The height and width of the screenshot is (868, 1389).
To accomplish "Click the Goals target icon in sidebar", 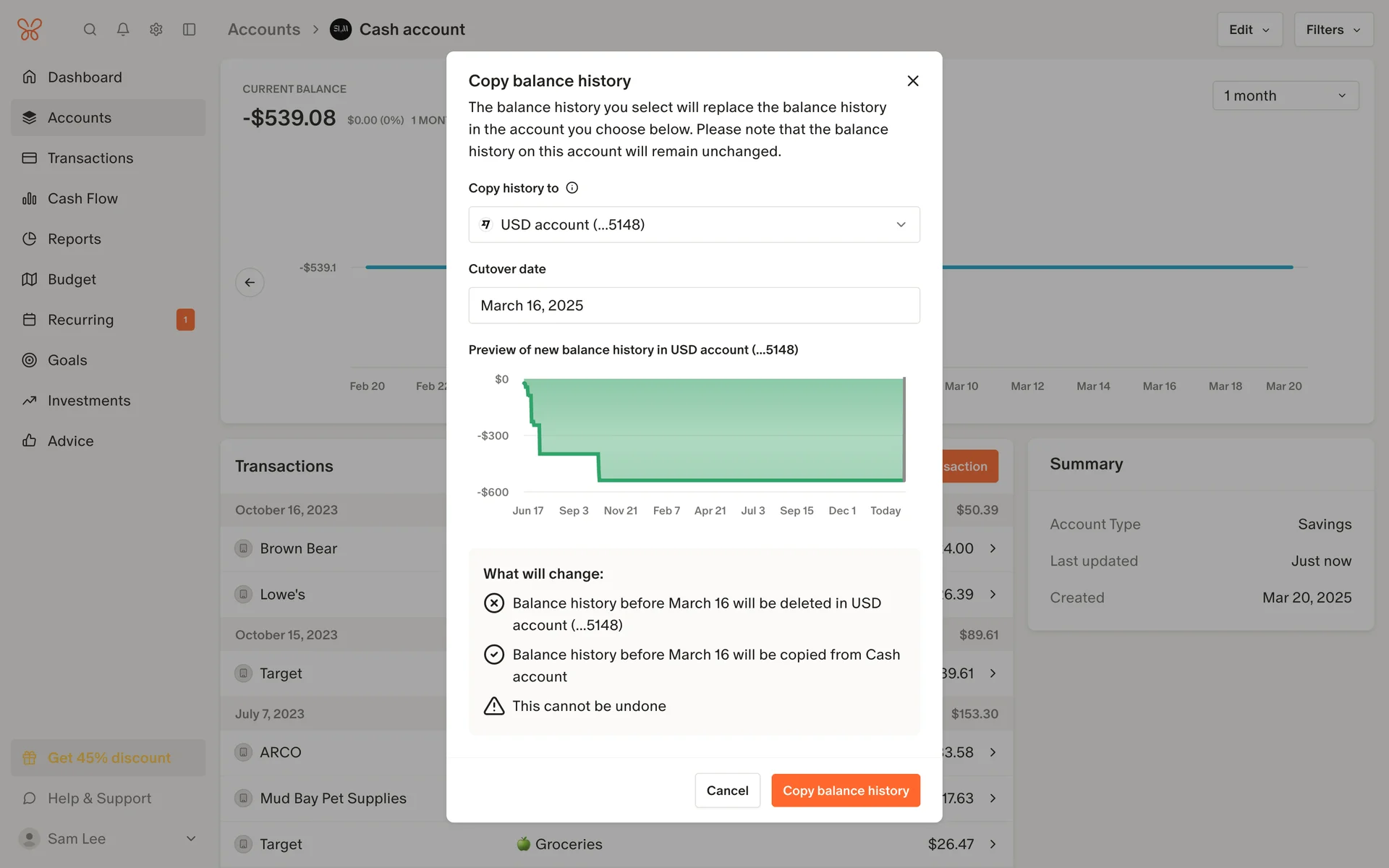I will pyautogui.click(x=30, y=360).
